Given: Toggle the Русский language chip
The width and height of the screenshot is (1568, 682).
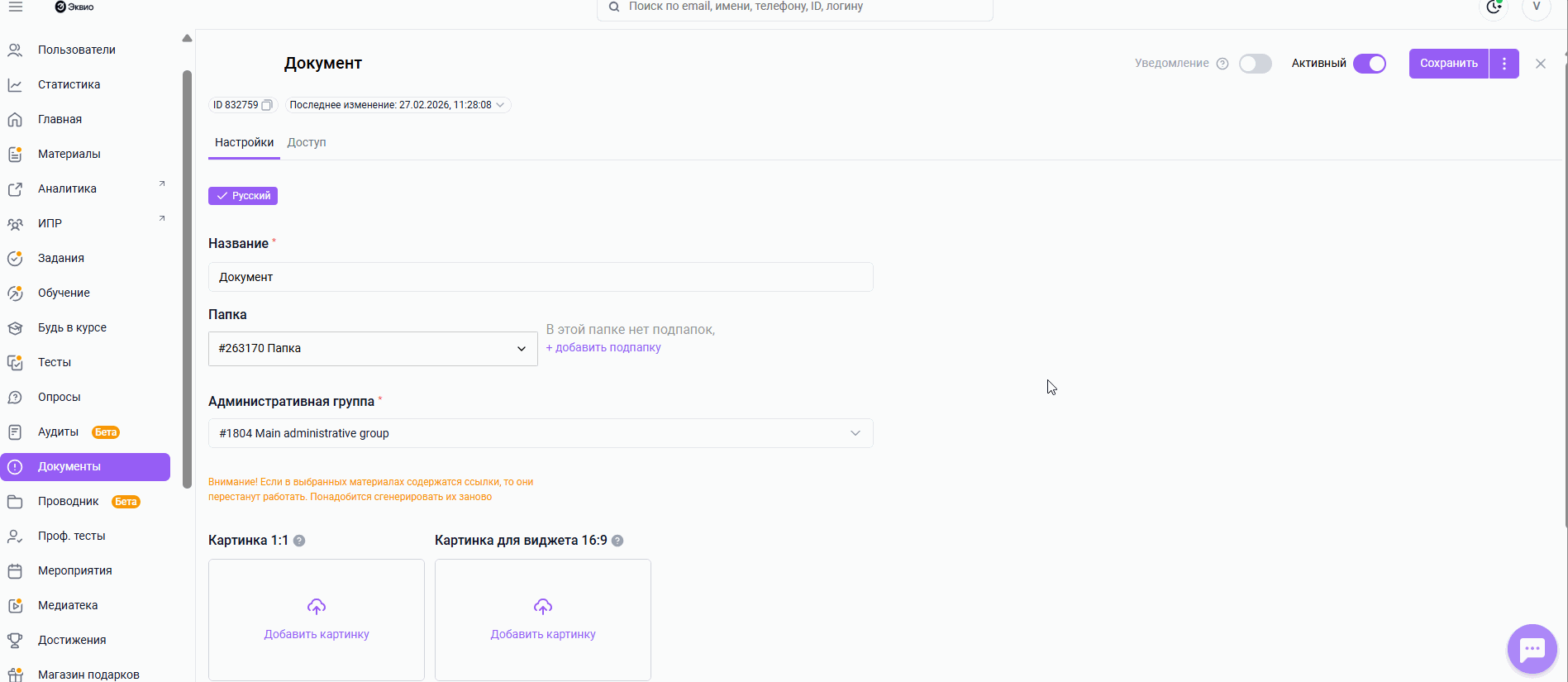Looking at the screenshot, I should pyautogui.click(x=243, y=196).
